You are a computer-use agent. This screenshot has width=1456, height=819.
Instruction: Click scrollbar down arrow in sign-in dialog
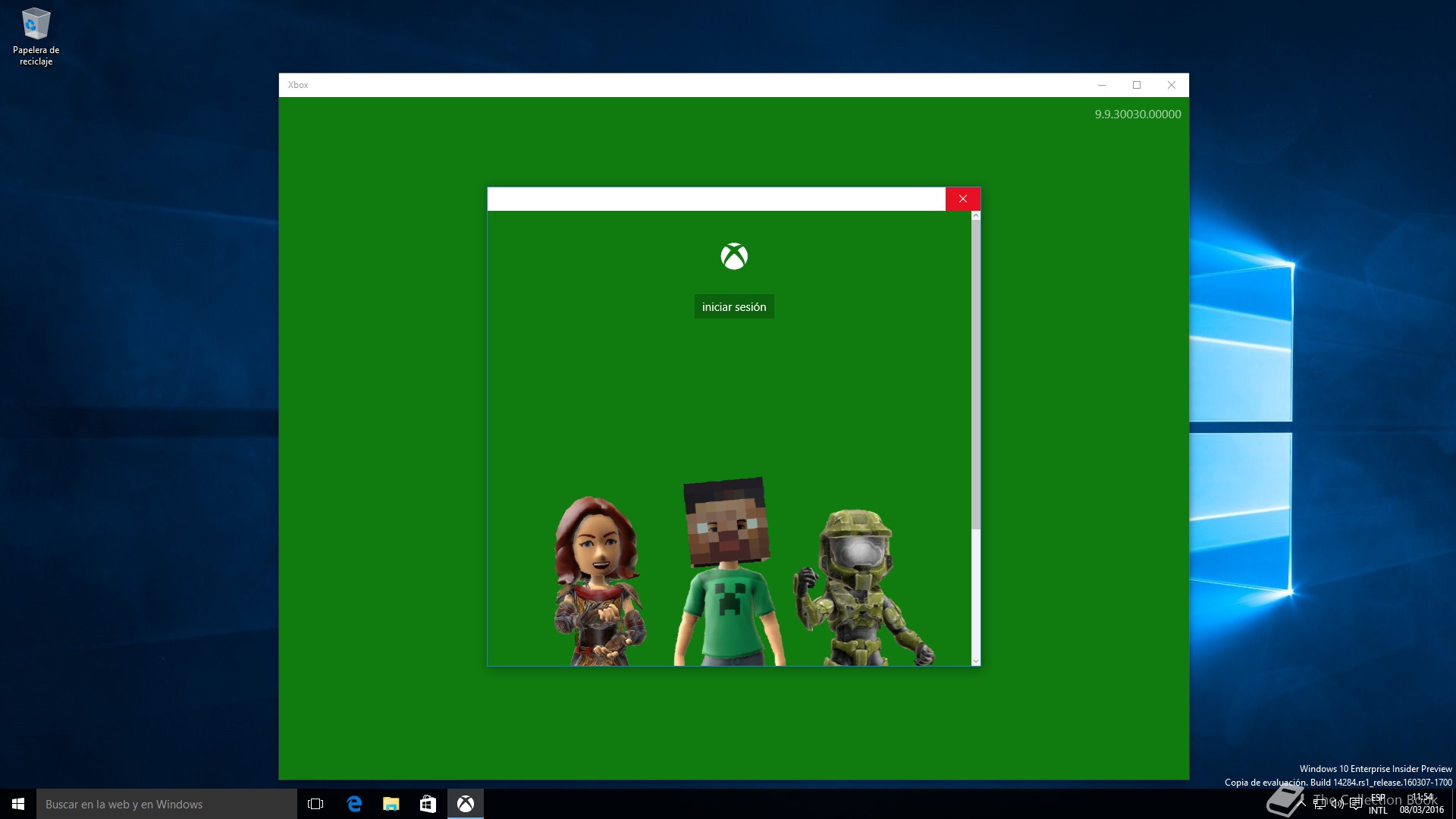click(976, 661)
